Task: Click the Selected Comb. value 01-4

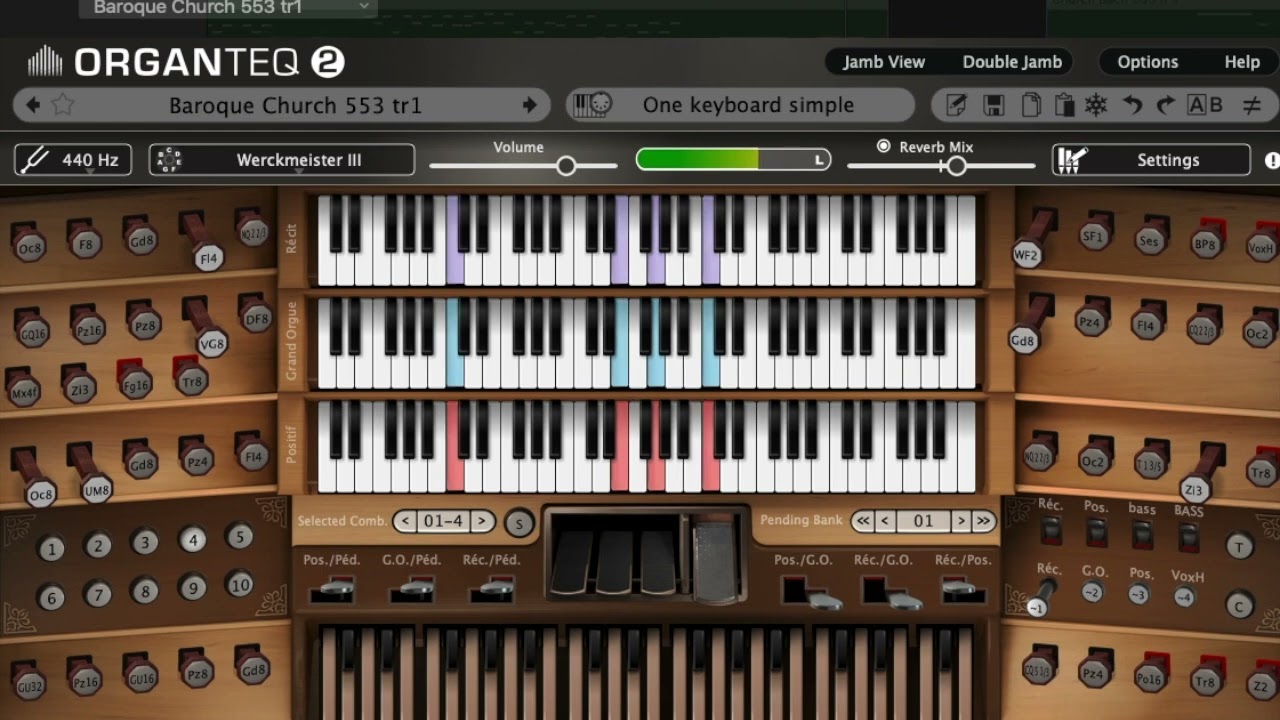Action: [x=443, y=521]
